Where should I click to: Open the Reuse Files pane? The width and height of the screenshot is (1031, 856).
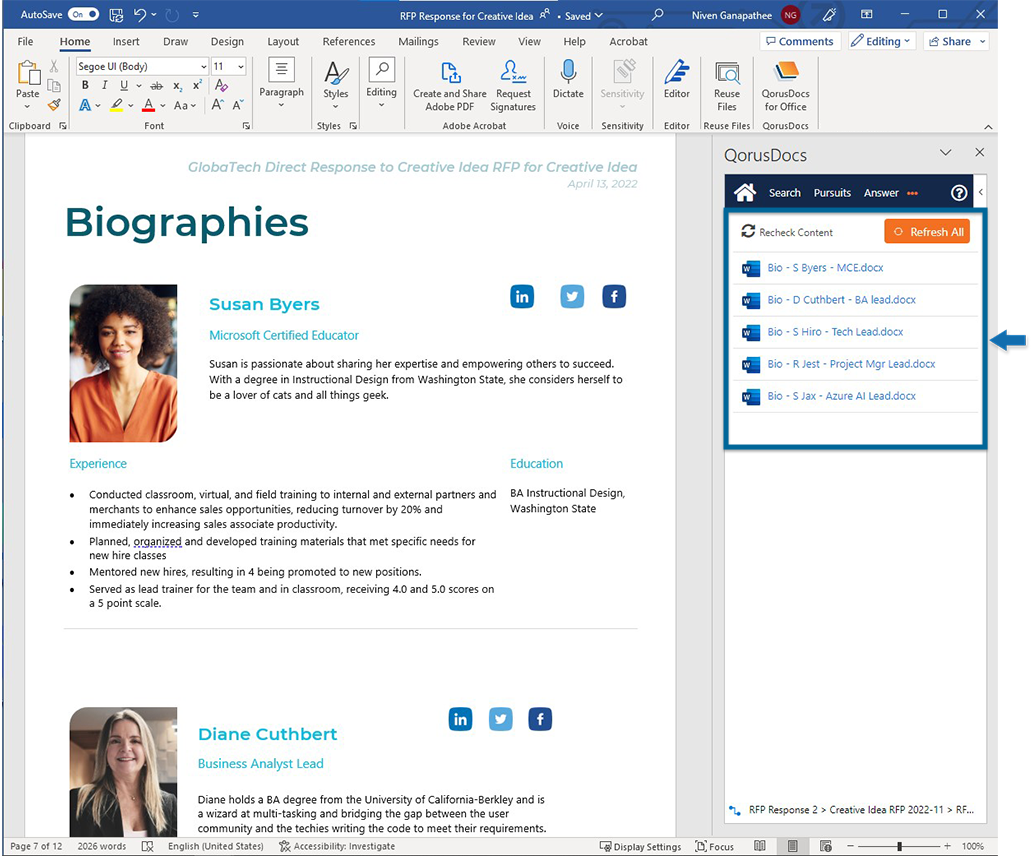coord(727,86)
